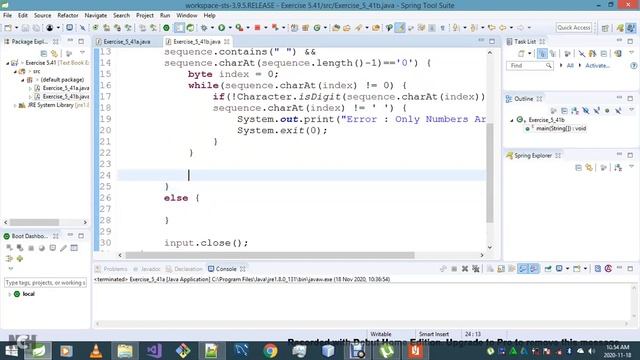
Task: Expand the Exercise_5_41b.java tree node
Action: tap(30, 97)
